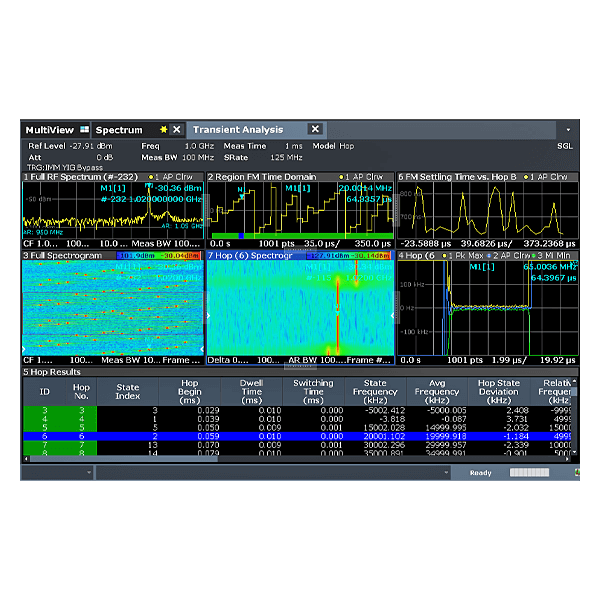The width and height of the screenshot is (600, 600).
Task: Select hop result row with ID 7
Action: 297,445
